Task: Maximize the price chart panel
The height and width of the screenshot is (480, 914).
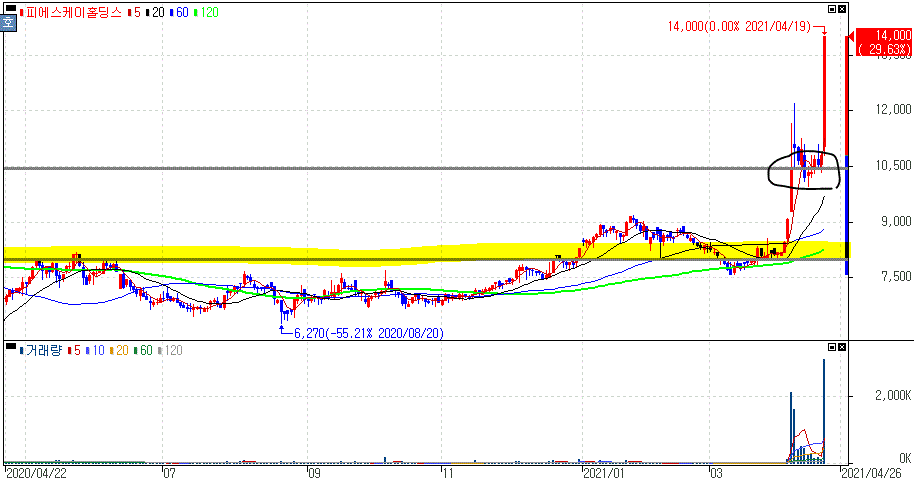Action: click(832, 9)
